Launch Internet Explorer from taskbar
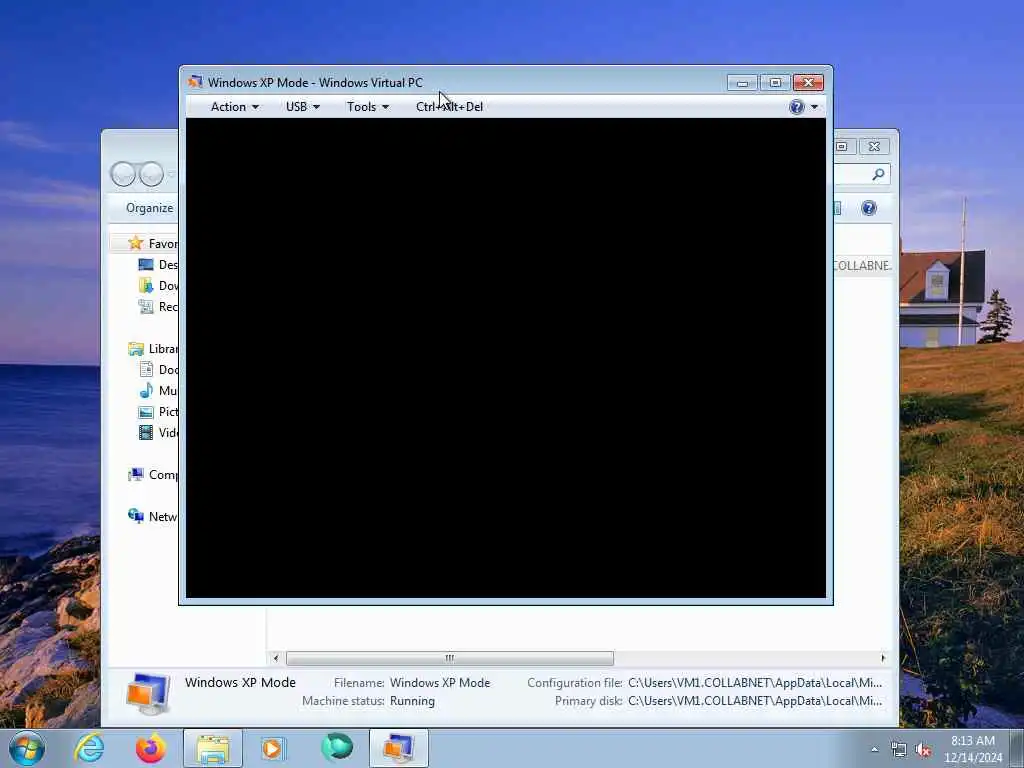Image resolution: width=1024 pixels, height=768 pixels. point(89,748)
